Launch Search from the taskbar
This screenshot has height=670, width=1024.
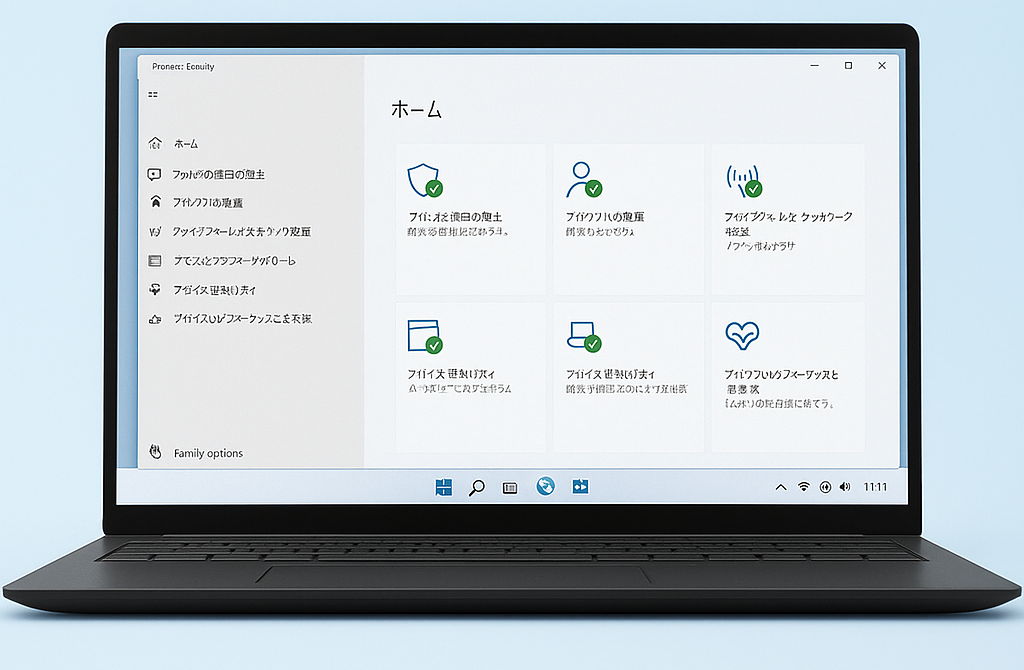pyautogui.click(x=477, y=487)
